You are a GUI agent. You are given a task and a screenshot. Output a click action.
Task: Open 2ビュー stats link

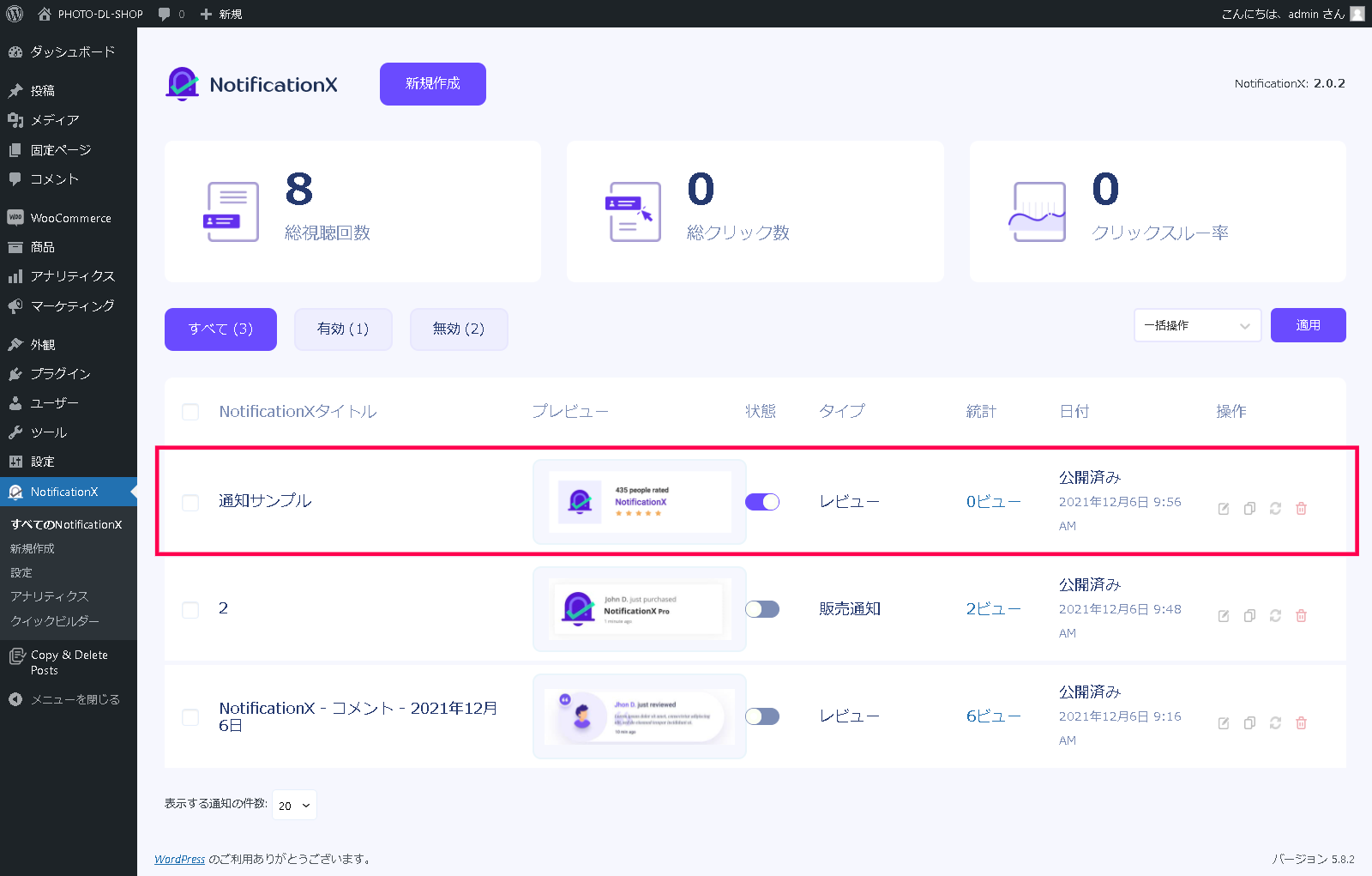pyautogui.click(x=994, y=609)
